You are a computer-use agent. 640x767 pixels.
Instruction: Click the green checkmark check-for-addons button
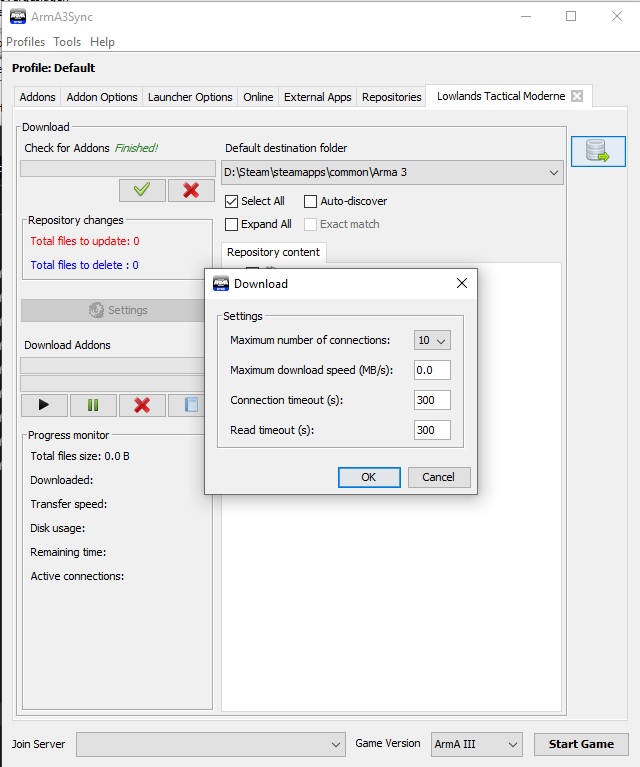pos(142,190)
